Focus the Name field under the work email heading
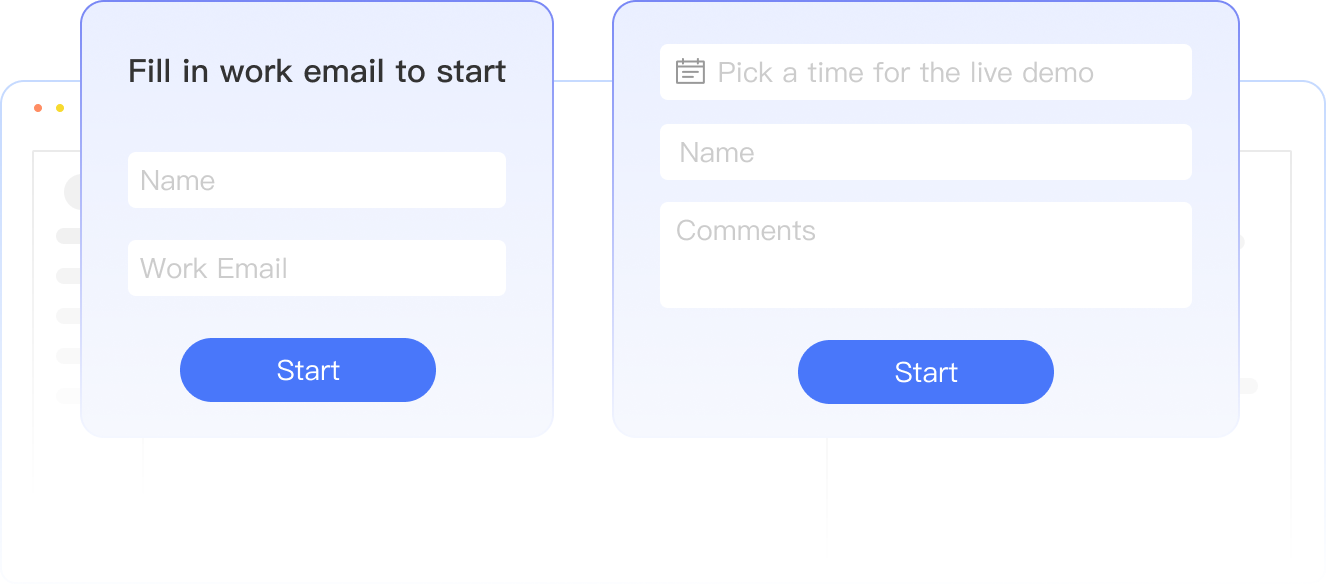1326x584 pixels. coord(316,180)
